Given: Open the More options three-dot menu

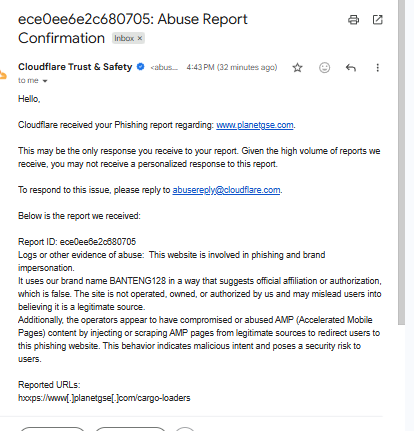Looking at the screenshot, I should [377, 68].
